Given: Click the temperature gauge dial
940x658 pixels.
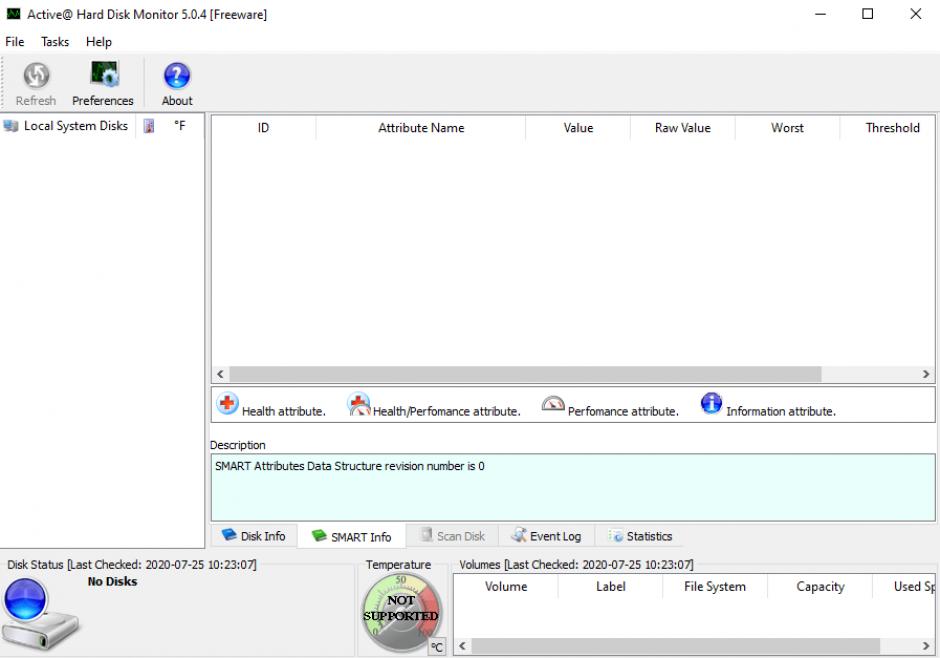Looking at the screenshot, I should (x=401, y=613).
